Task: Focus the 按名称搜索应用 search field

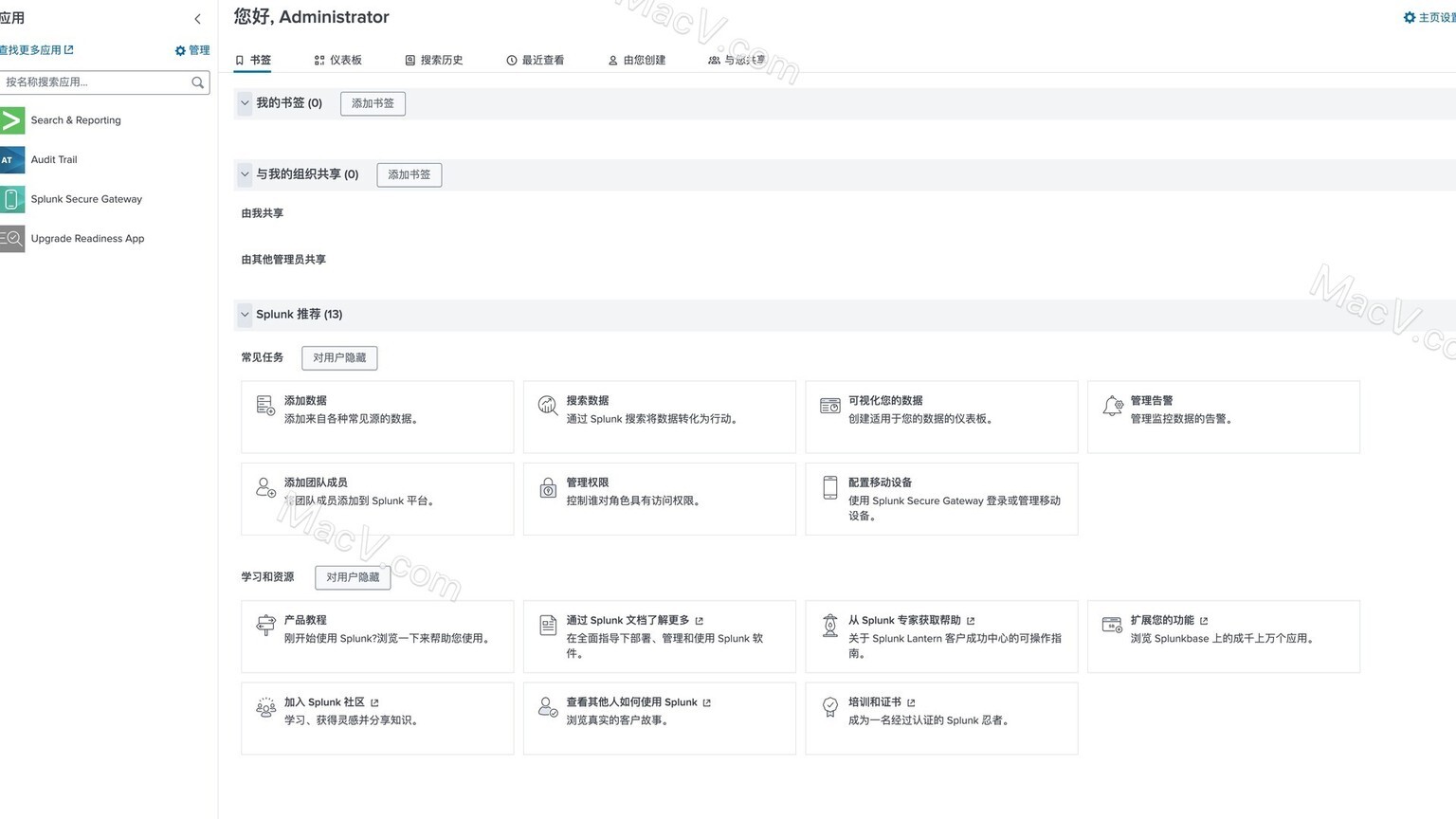Action: [104, 82]
